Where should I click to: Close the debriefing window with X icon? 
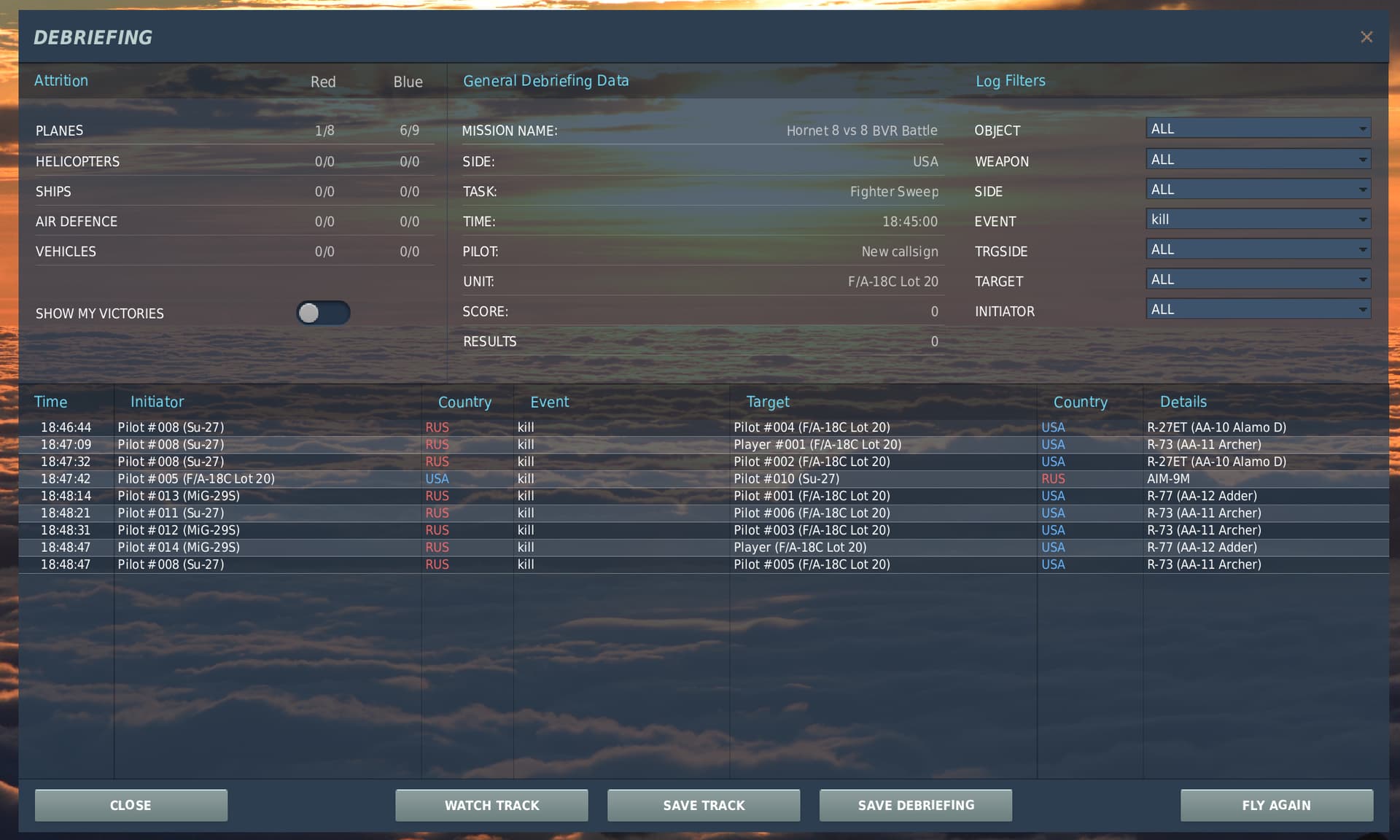click(1366, 37)
